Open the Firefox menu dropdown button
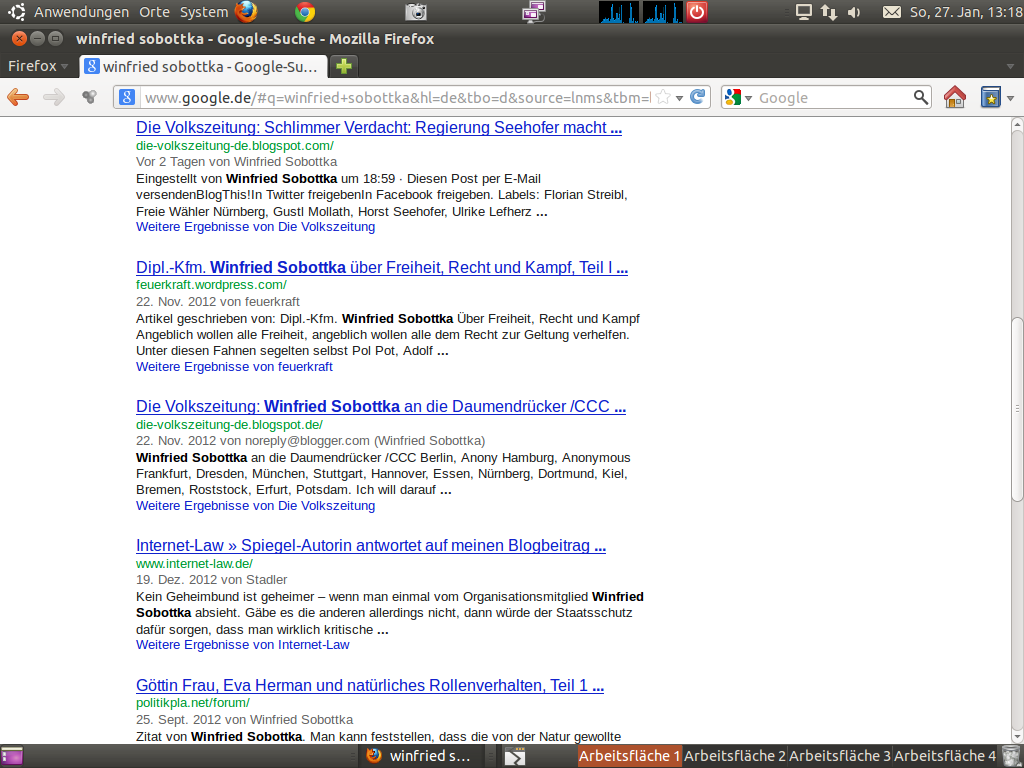1024x768 pixels. pos(37,66)
